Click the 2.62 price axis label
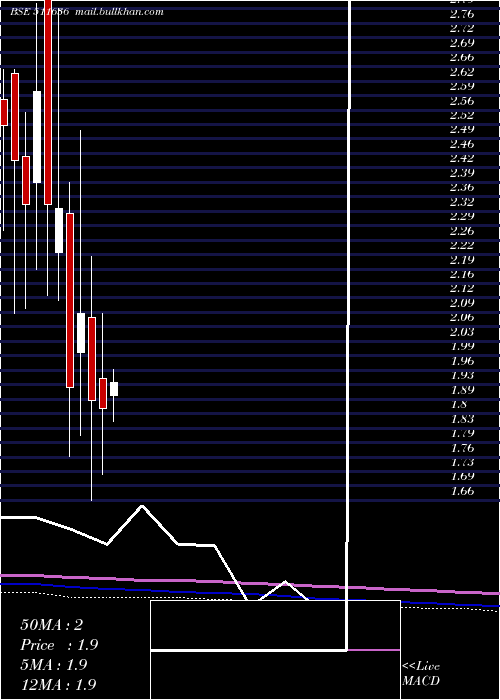Screen dimensions: 500x700 click(462, 72)
